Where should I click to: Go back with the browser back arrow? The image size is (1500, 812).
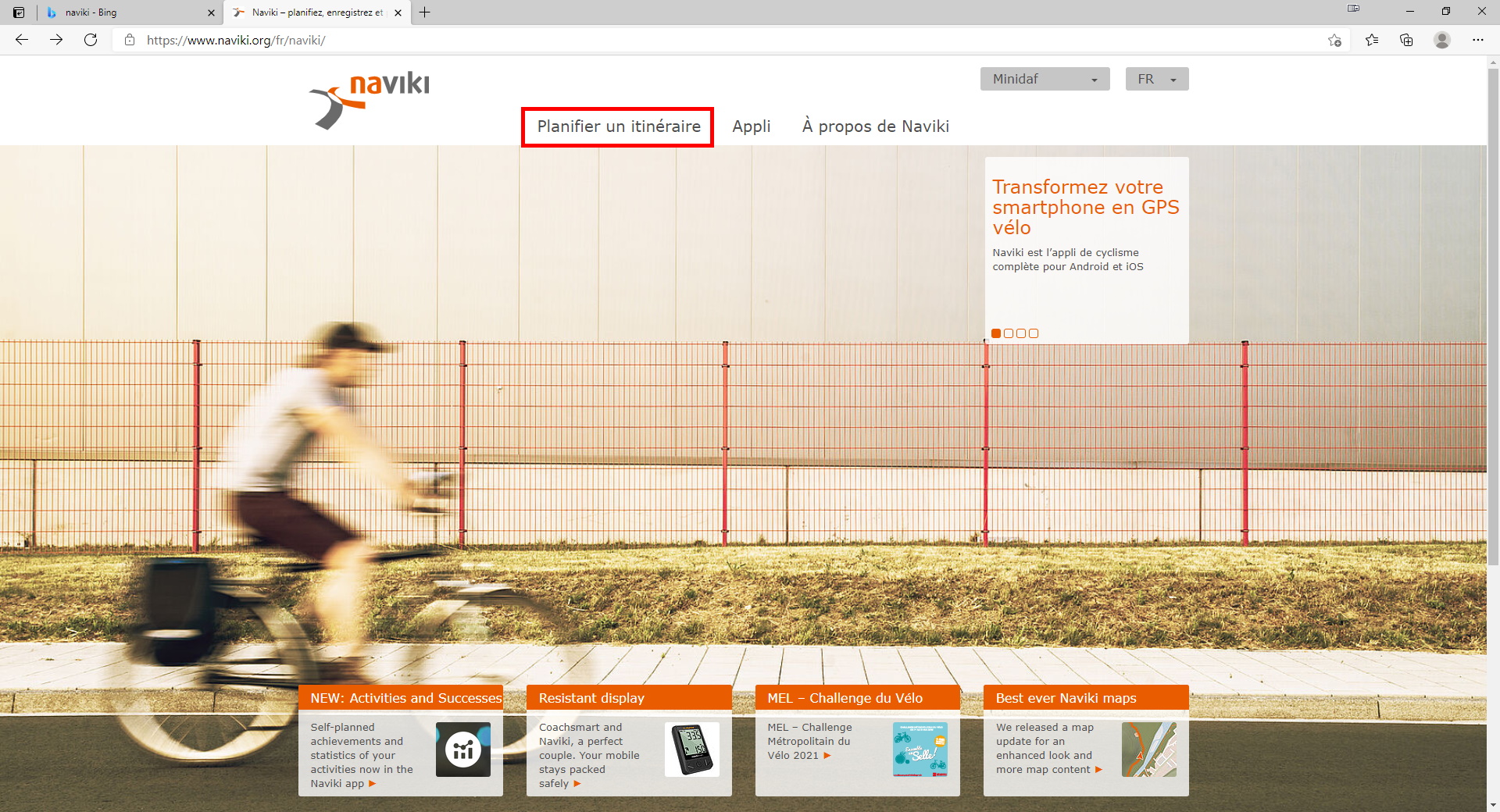(22, 40)
